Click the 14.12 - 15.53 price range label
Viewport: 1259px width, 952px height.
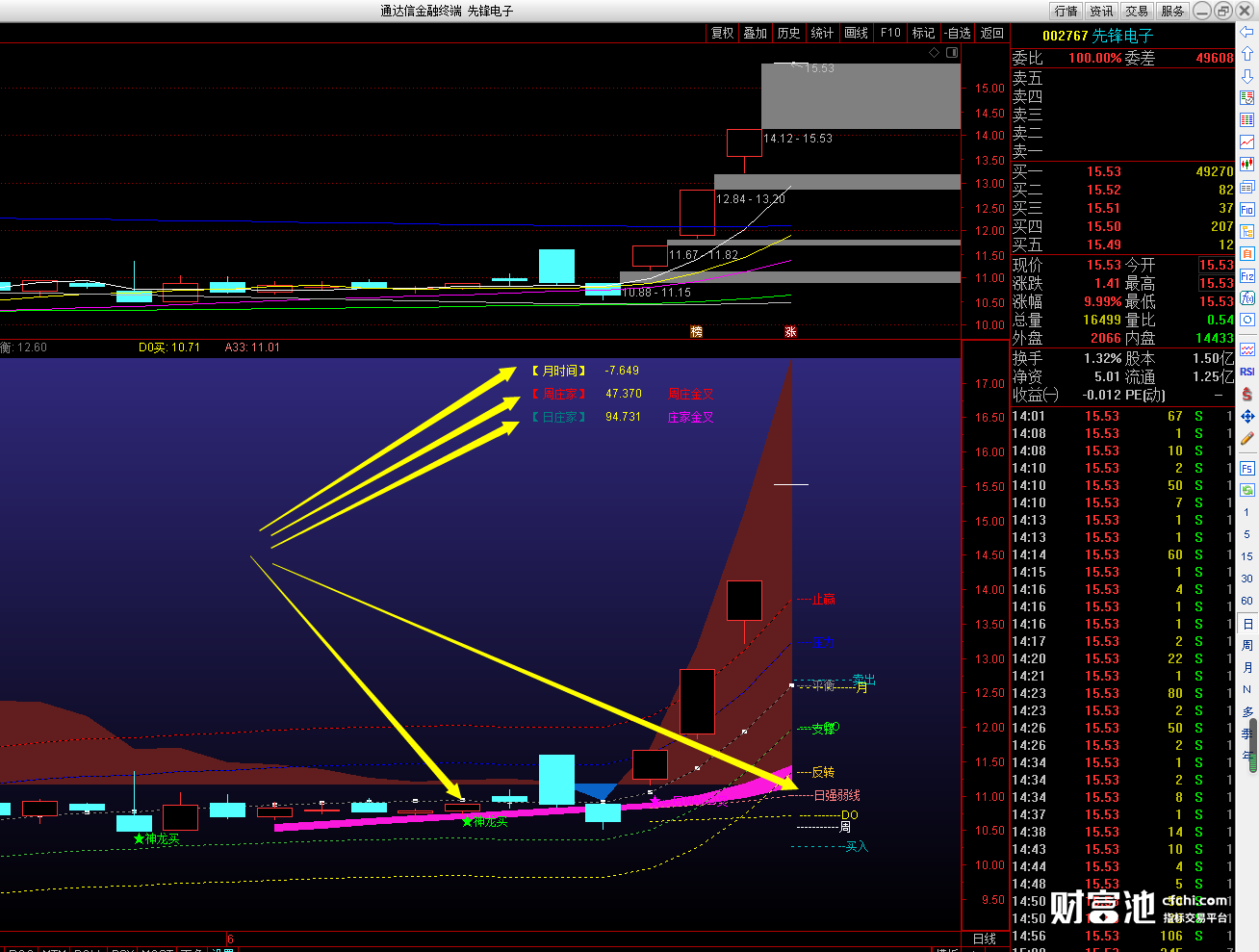coord(798,139)
